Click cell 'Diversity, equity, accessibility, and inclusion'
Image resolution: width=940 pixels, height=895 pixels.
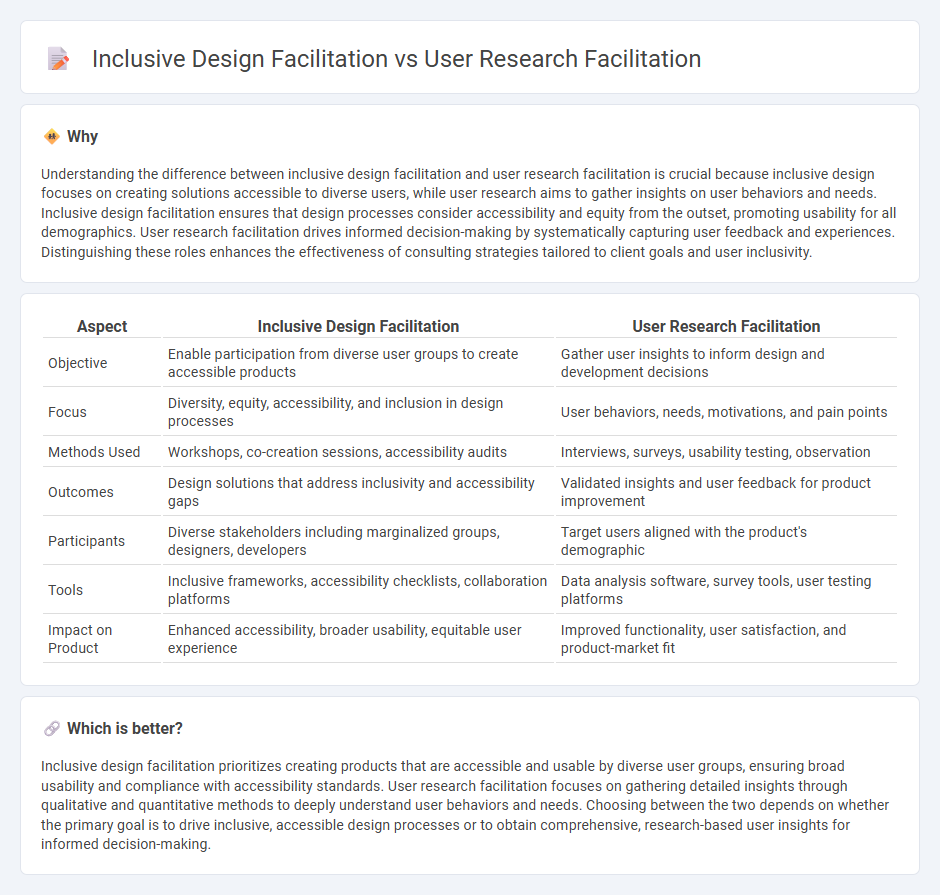358,412
